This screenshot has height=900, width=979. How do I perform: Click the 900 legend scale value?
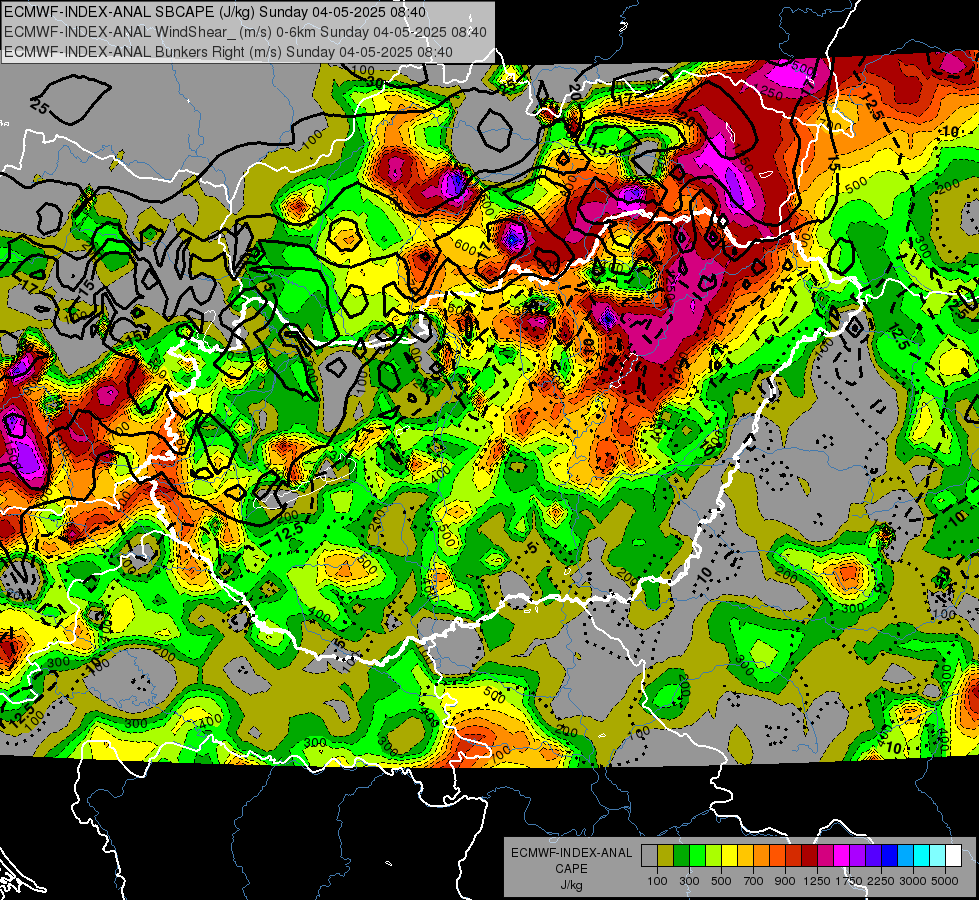(x=785, y=881)
